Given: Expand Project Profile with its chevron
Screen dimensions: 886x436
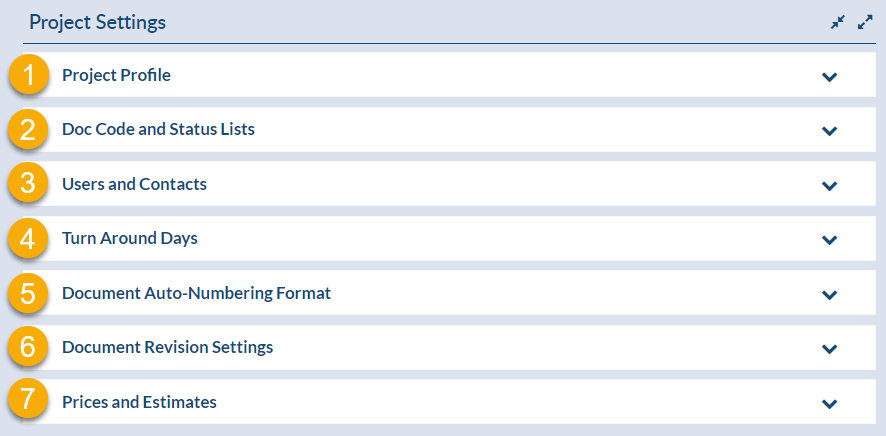Looking at the screenshot, I should (829, 77).
